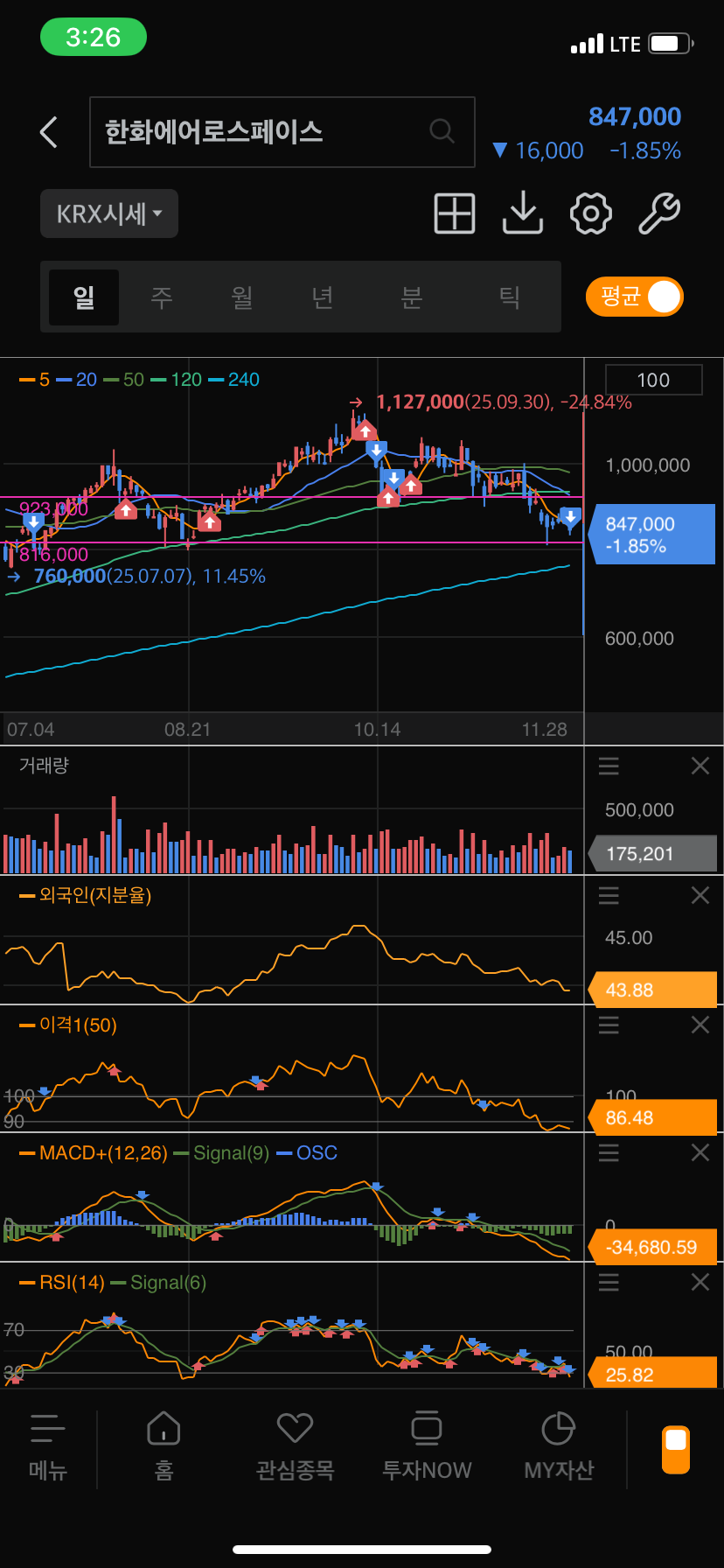Viewport: 724px width, 1568px height.
Task: Open 외국인(지분율) panel hamburger menu
Action: pos(609,895)
